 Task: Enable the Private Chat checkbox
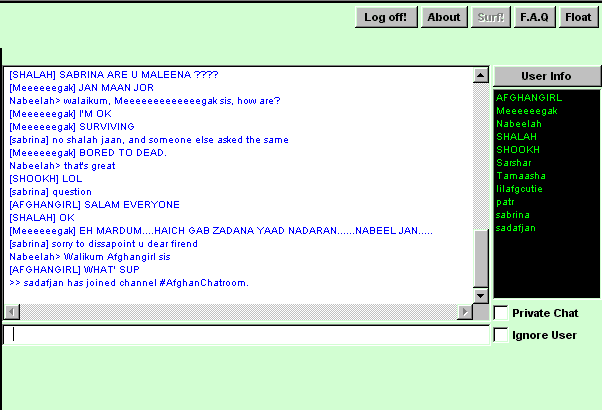point(501,313)
